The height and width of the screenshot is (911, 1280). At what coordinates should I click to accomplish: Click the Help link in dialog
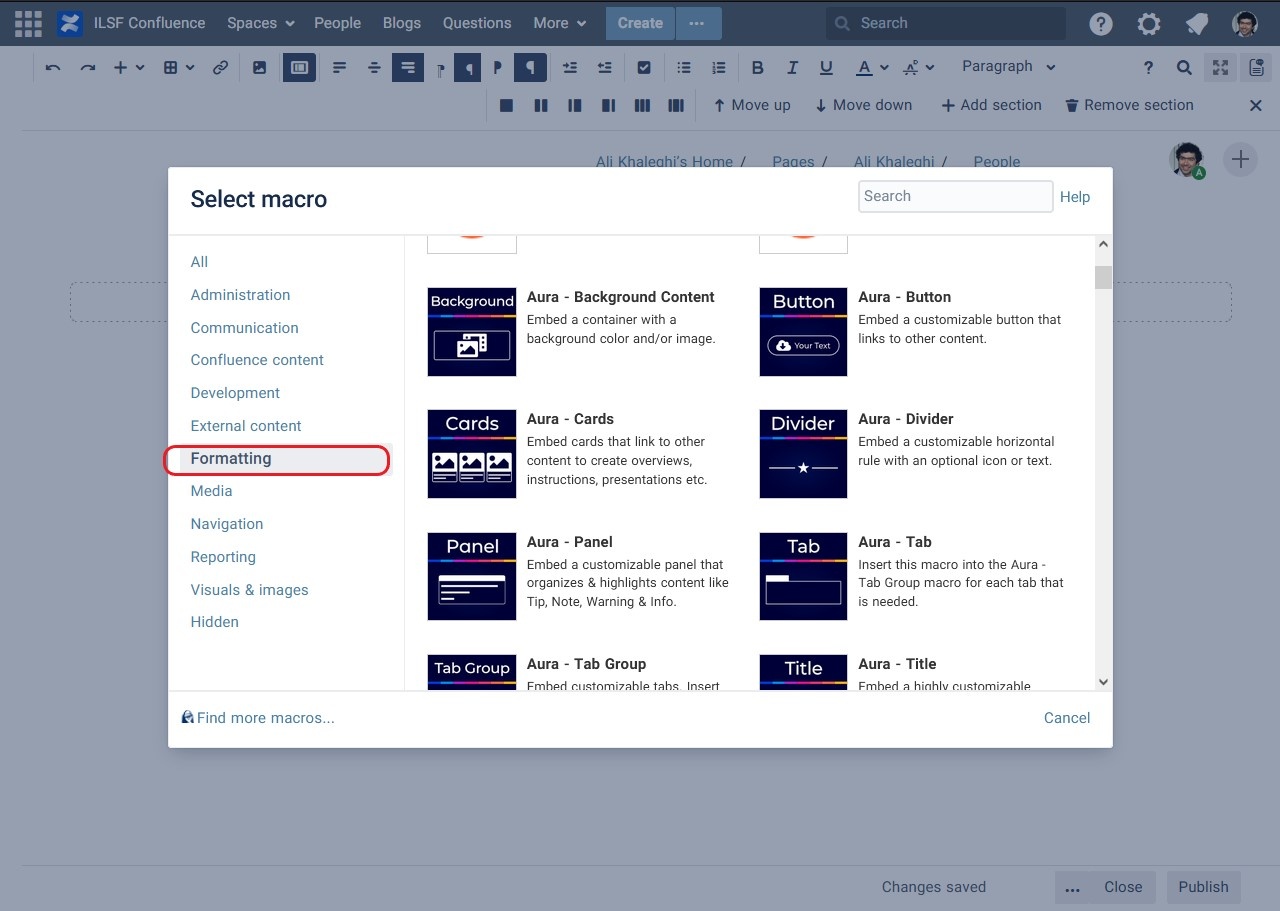click(x=1075, y=197)
